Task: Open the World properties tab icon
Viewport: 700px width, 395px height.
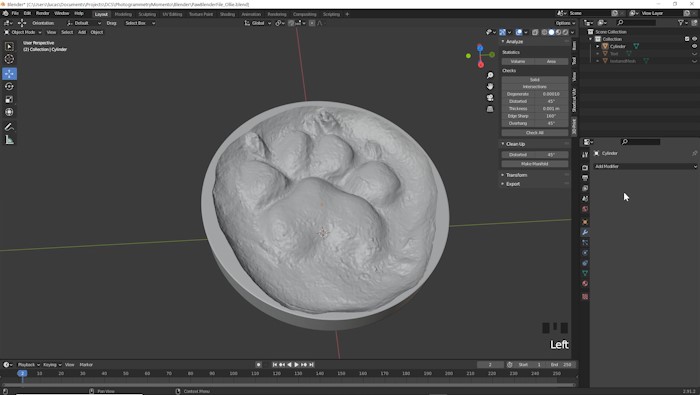Action: pyautogui.click(x=585, y=208)
